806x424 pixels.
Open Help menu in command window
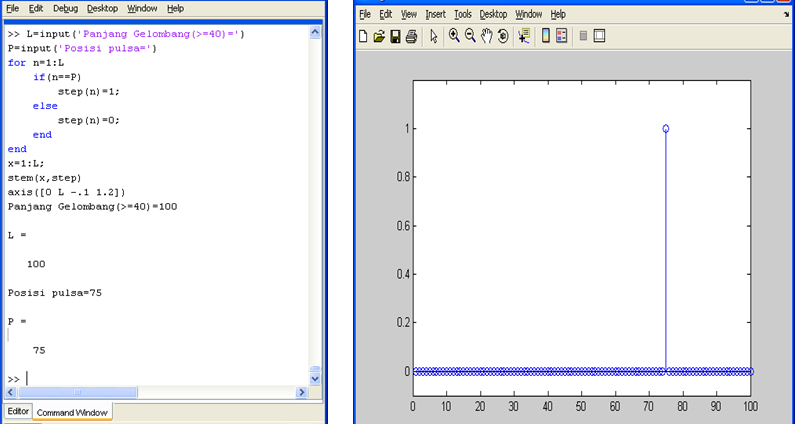(175, 8)
